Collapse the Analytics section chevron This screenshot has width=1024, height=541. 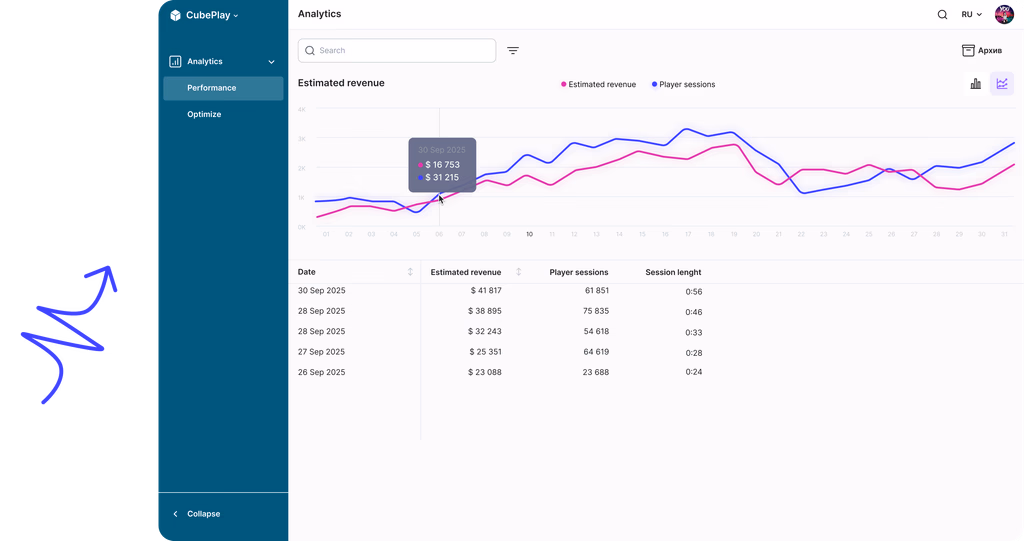(x=271, y=62)
